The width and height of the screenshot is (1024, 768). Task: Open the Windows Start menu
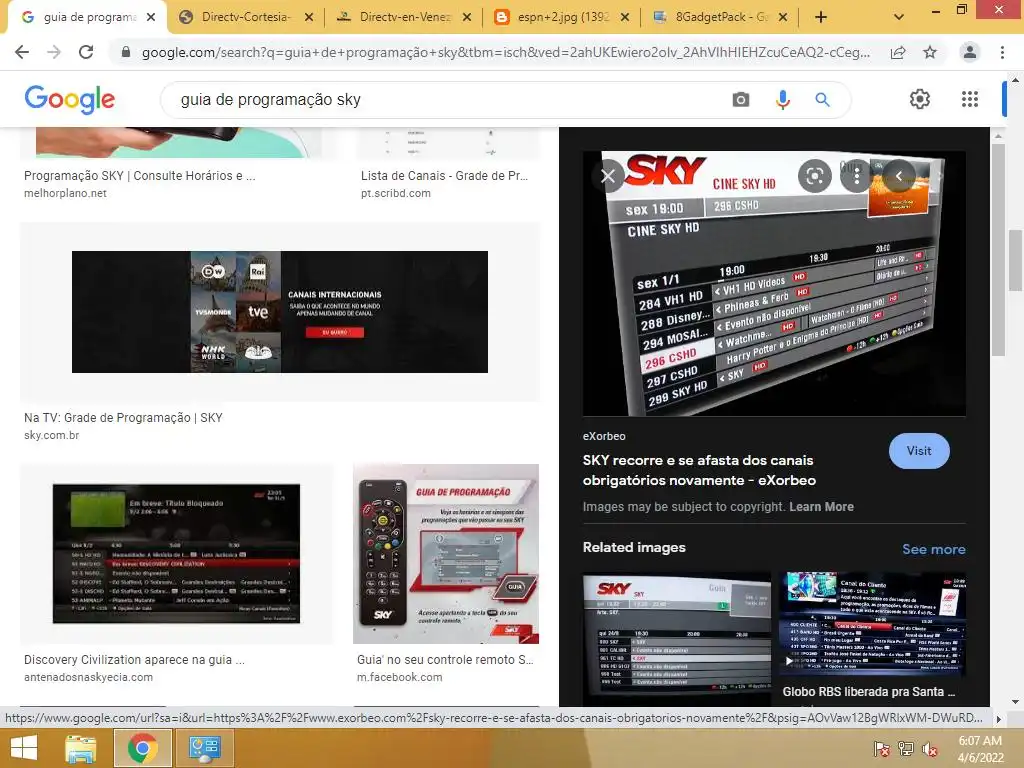pos(24,748)
